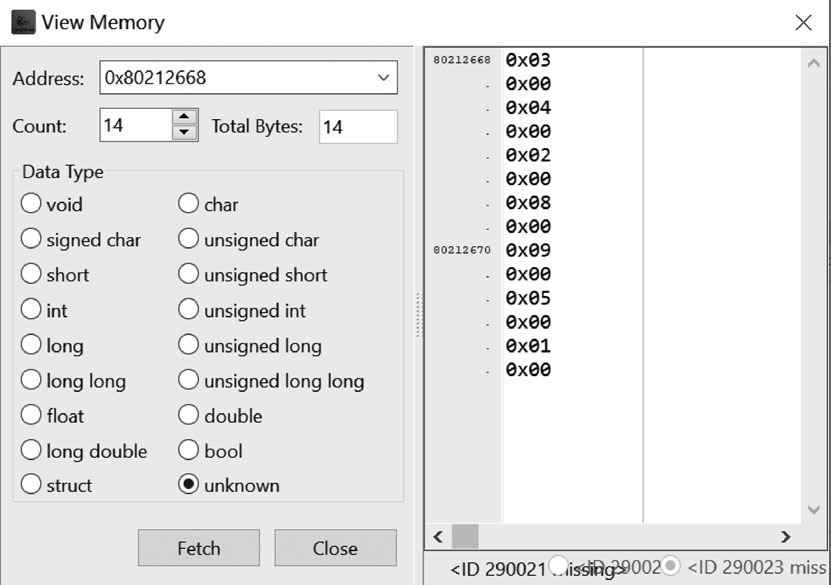Select the signed char radio button
The height and width of the screenshot is (585, 831).
click(x=31, y=238)
